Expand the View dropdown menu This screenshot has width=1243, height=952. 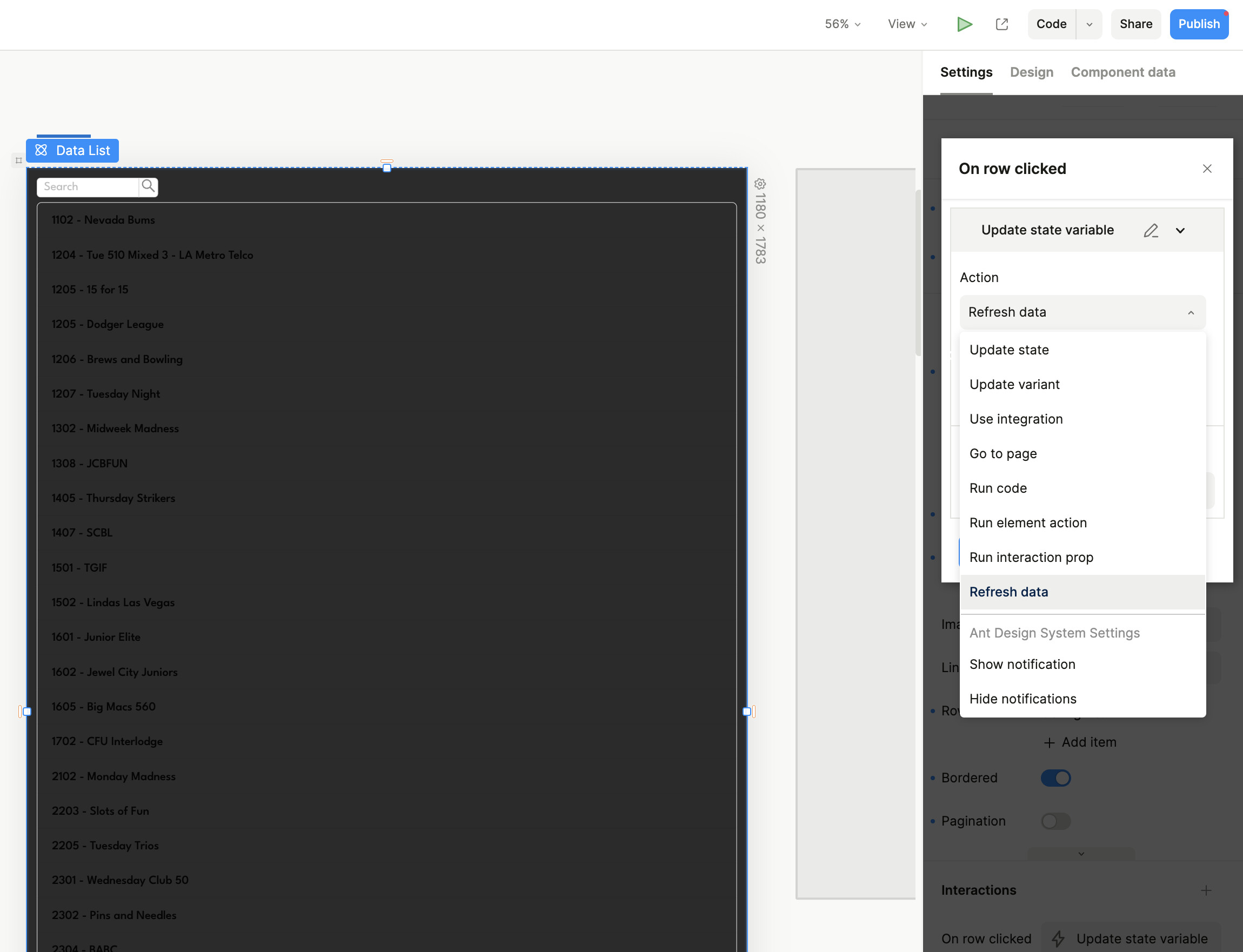point(907,24)
